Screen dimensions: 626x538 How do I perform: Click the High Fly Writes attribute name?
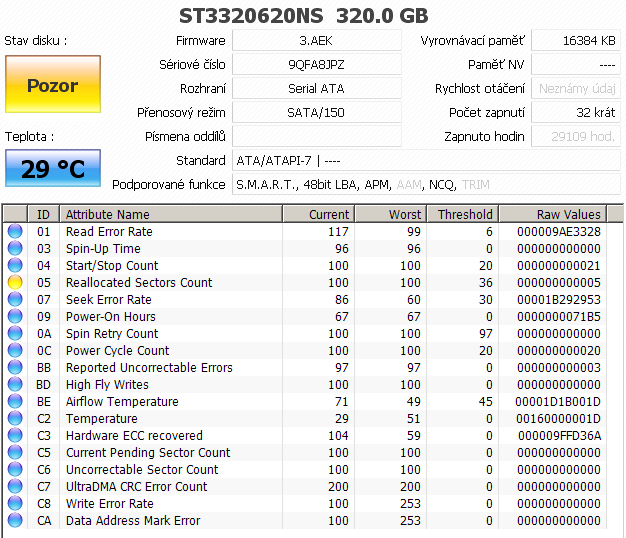click(107, 384)
